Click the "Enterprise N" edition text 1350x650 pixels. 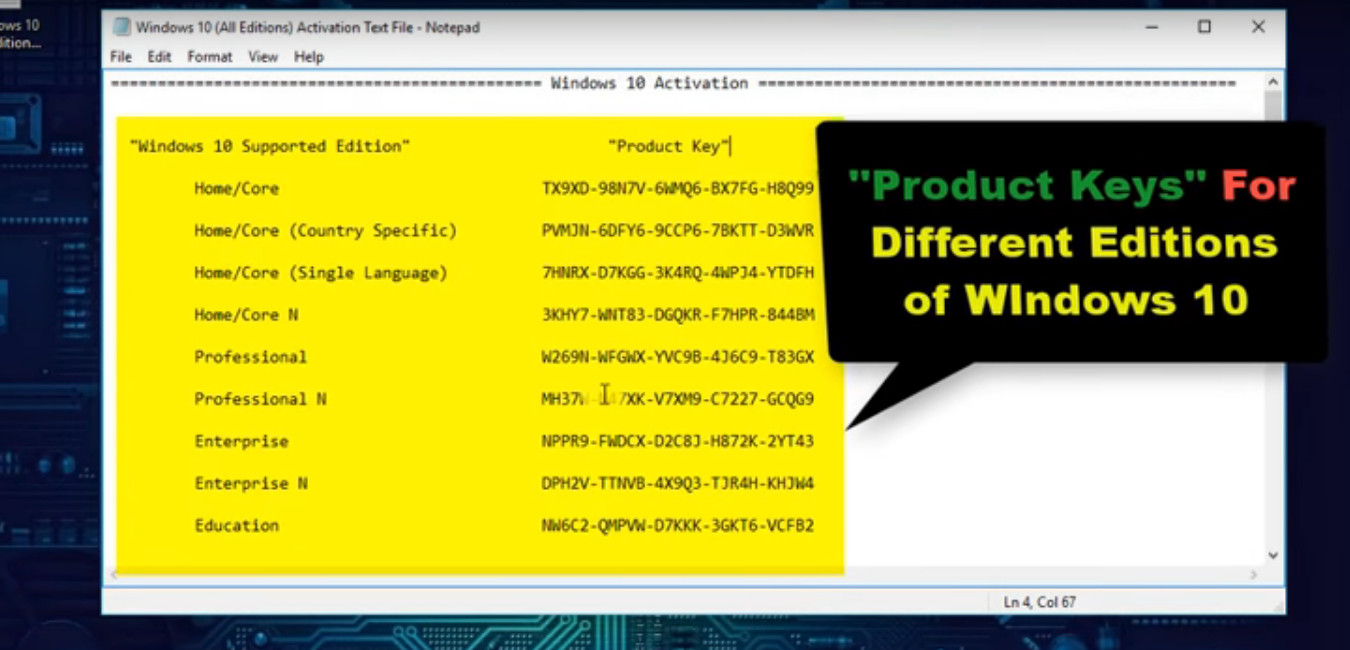(251, 483)
